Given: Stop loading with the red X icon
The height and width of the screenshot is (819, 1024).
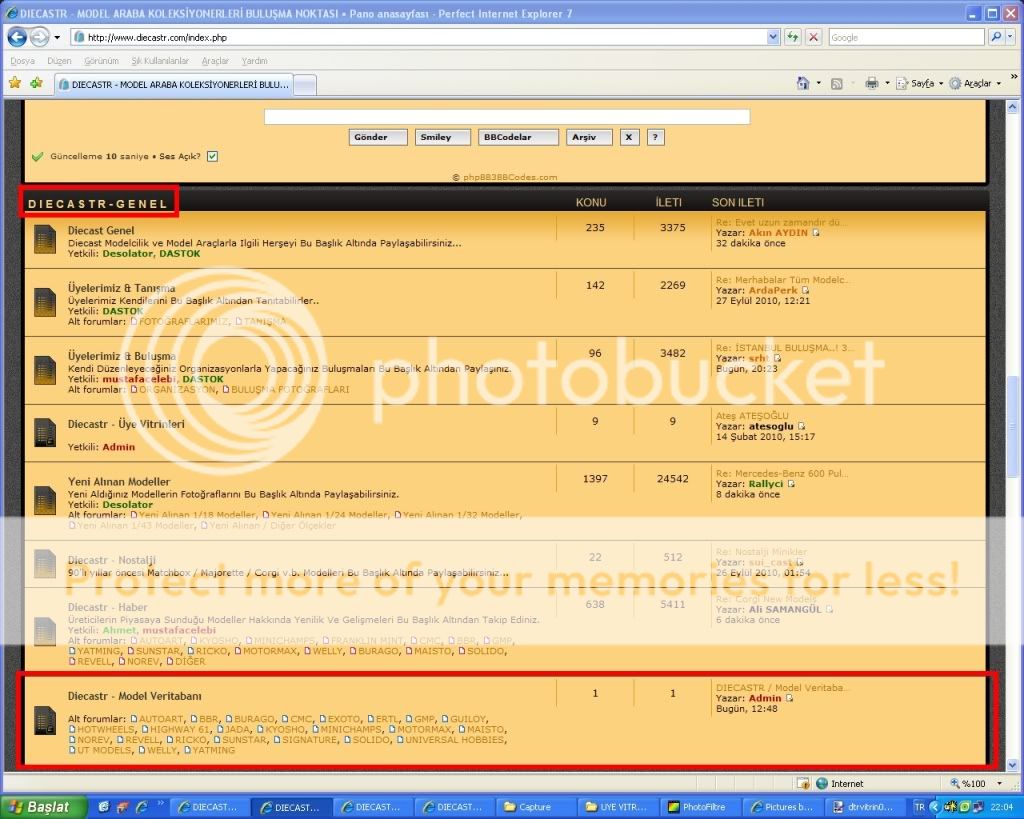Looking at the screenshot, I should 813,37.
